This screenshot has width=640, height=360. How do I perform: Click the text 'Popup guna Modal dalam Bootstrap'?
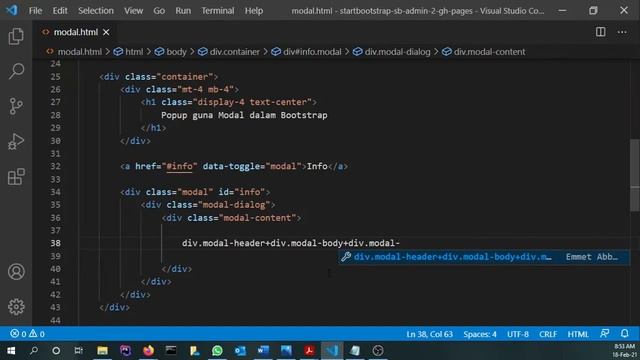244,115
